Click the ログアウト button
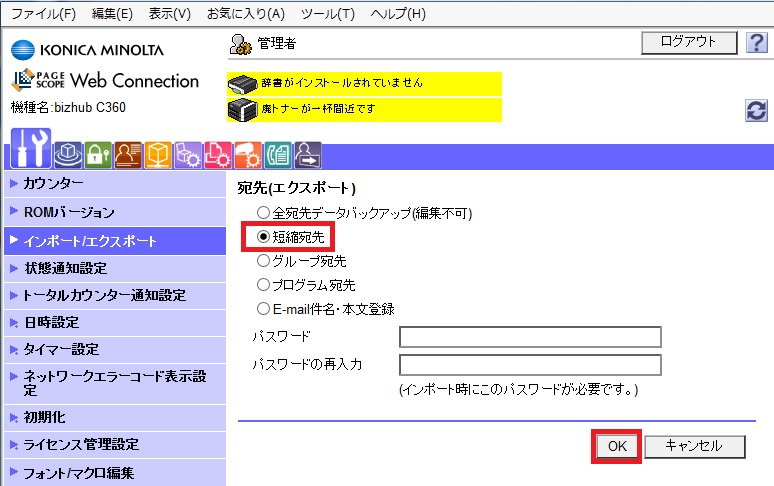 [x=688, y=42]
